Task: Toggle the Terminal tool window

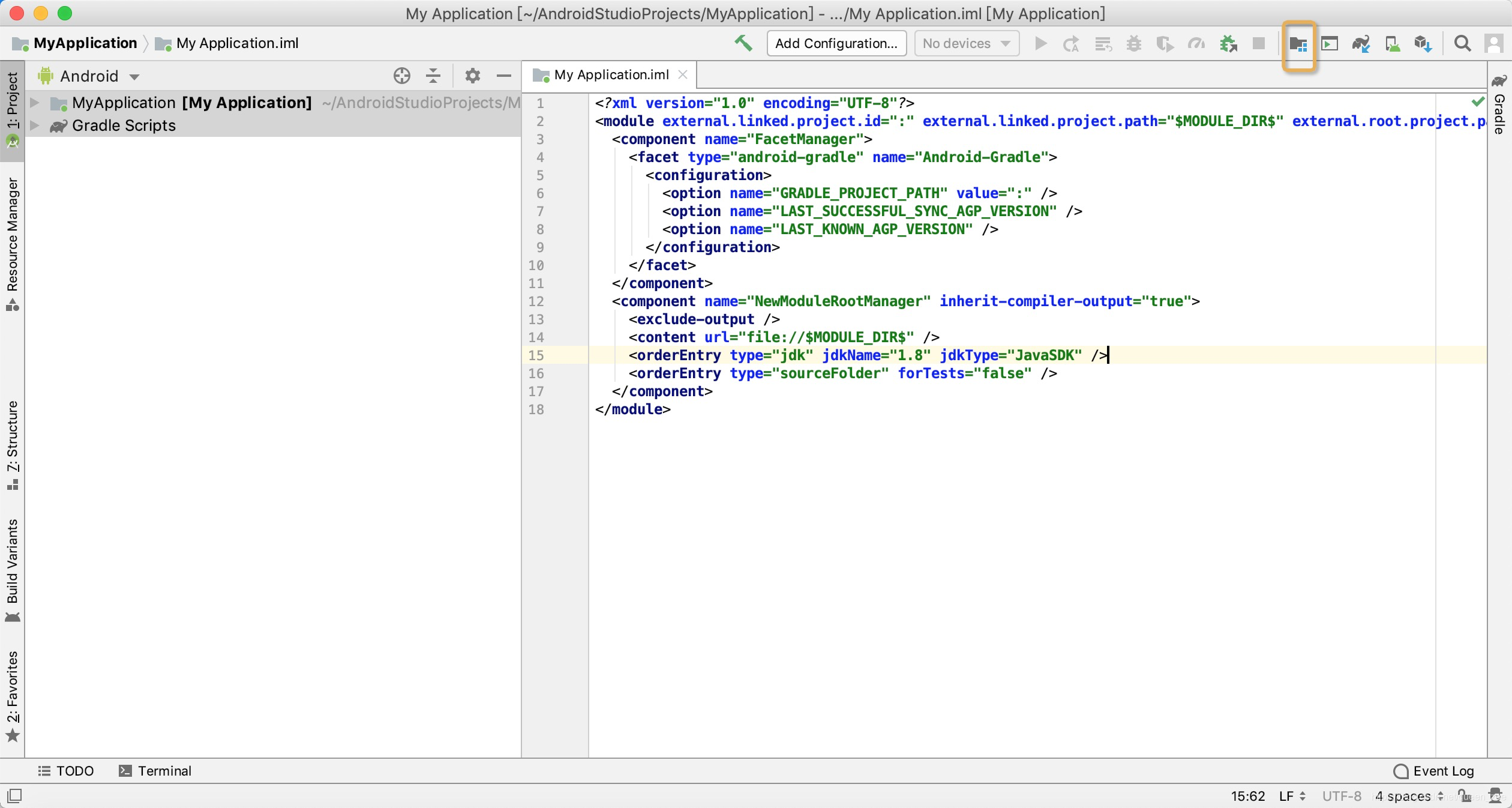Action: pos(155,771)
